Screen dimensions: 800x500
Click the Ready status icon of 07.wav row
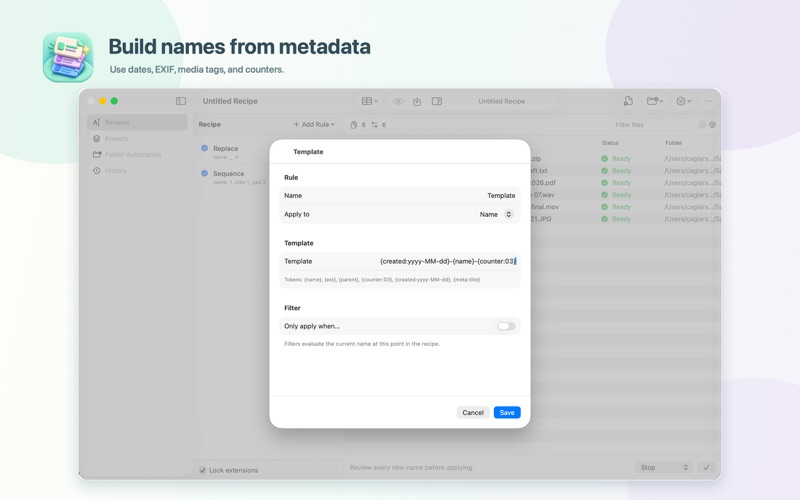pyautogui.click(x=604, y=195)
